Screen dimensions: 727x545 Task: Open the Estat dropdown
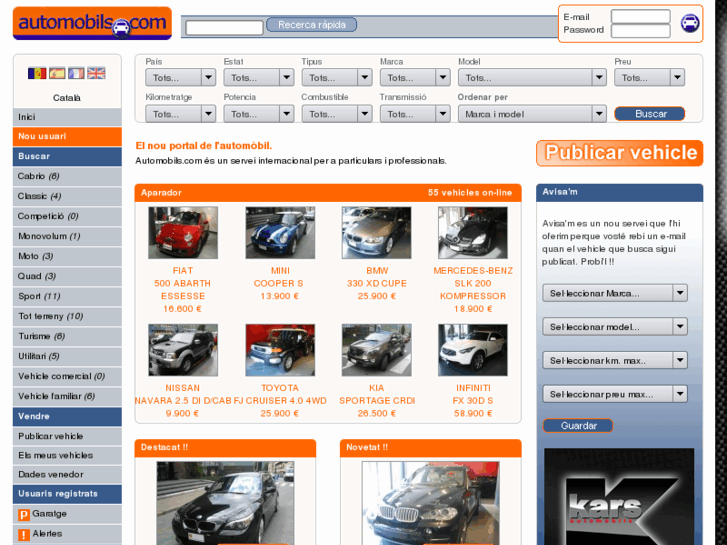[x=259, y=77]
